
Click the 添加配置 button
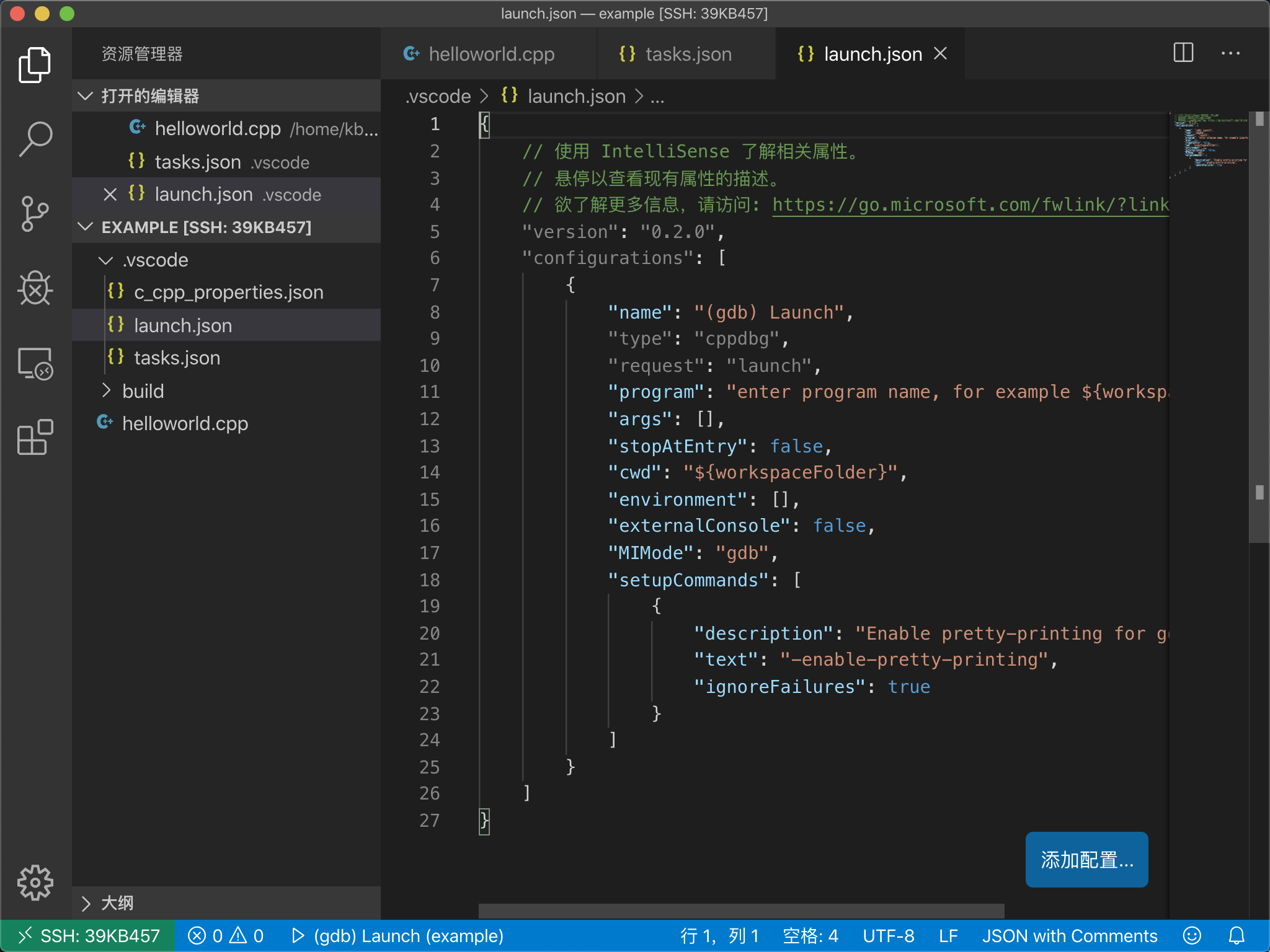pos(1086,860)
